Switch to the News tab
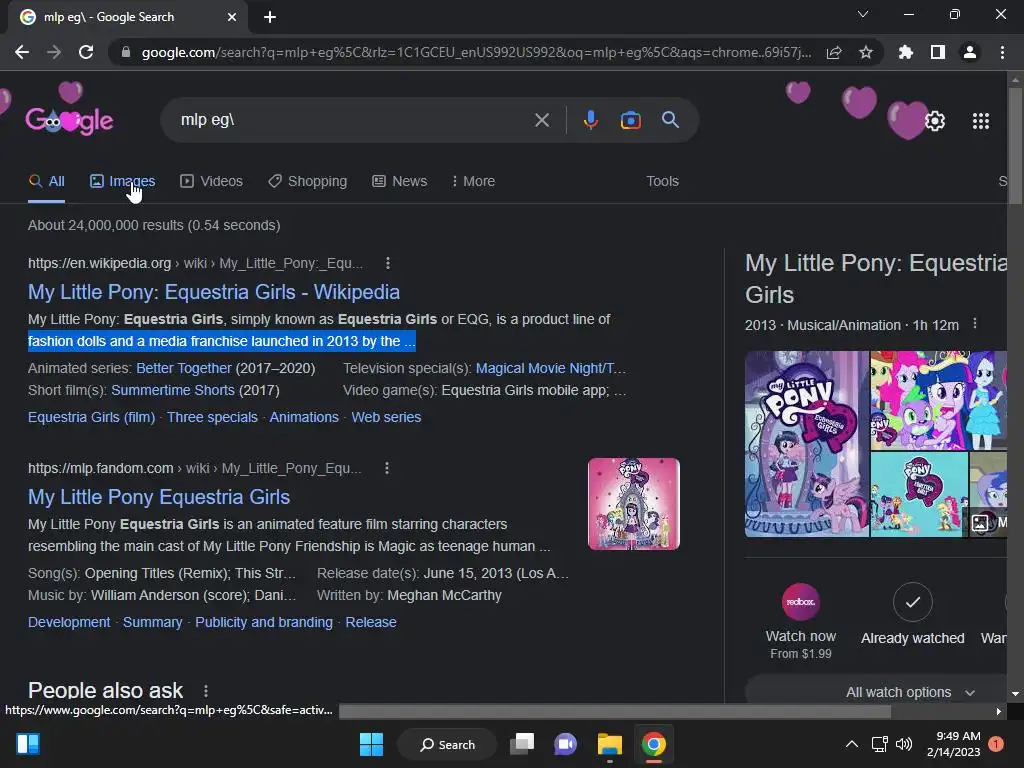 [x=400, y=182]
